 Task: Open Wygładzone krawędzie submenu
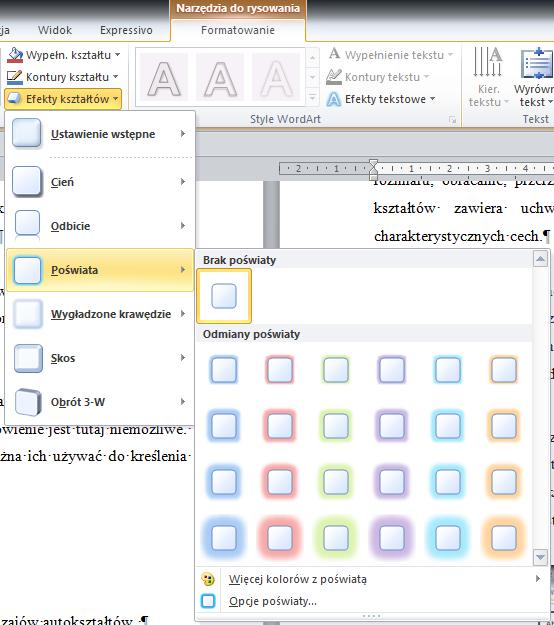tap(100, 314)
